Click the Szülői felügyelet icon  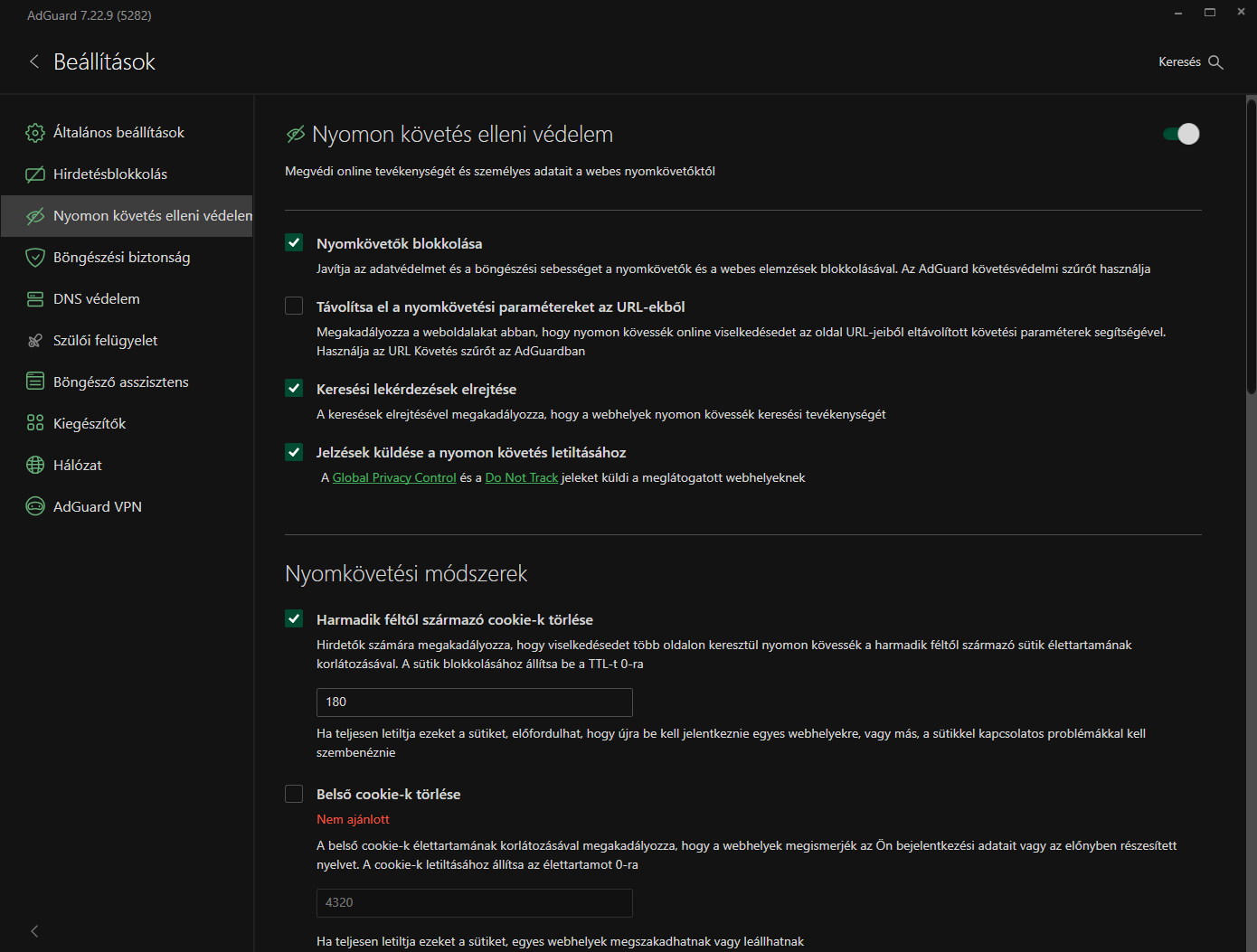(35, 341)
